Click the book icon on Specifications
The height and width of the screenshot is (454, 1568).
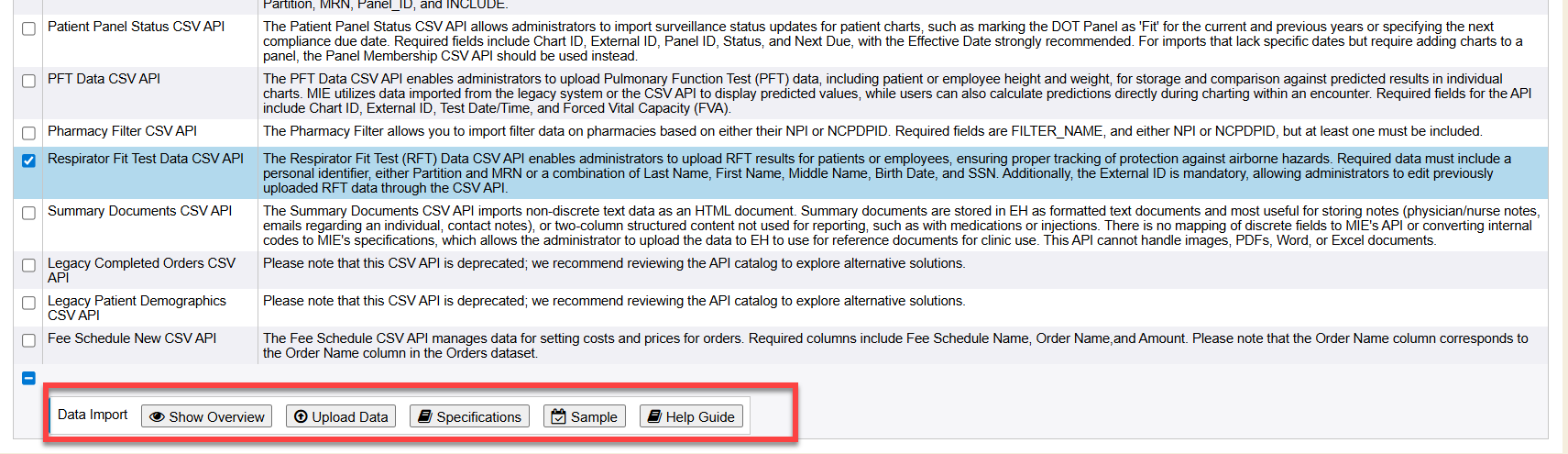[425, 417]
